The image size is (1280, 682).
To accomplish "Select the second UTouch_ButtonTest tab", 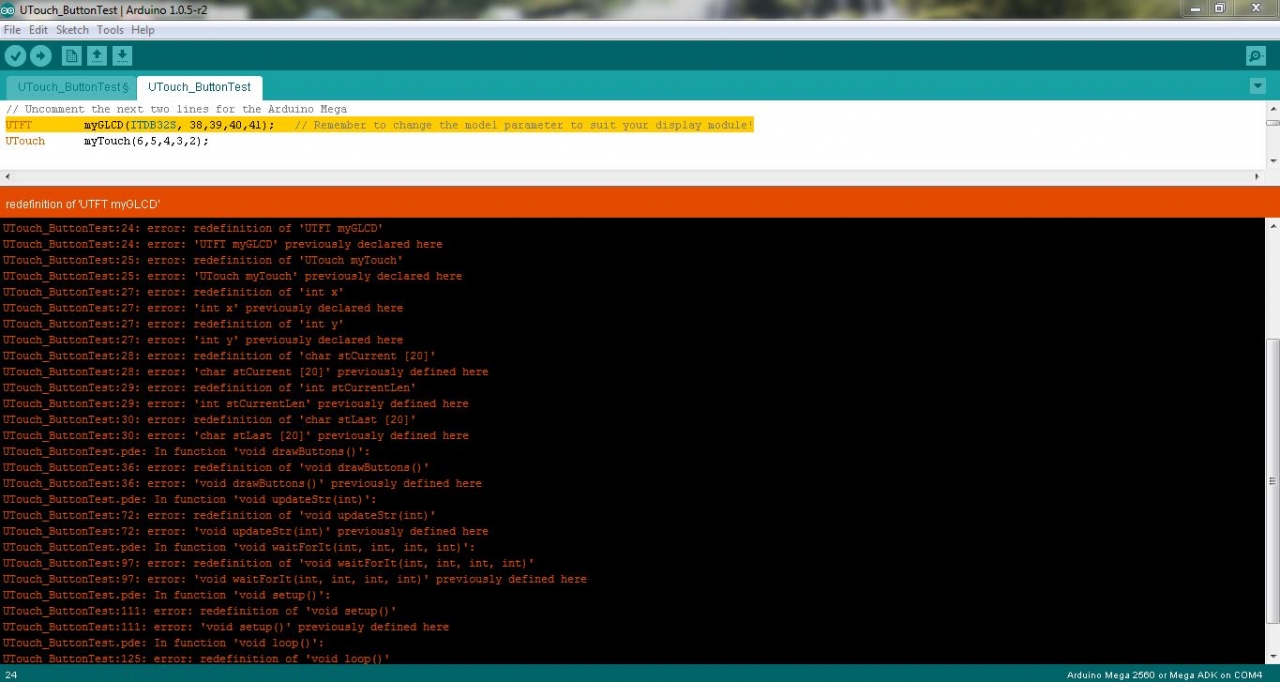I will pyautogui.click(x=199, y=87).
